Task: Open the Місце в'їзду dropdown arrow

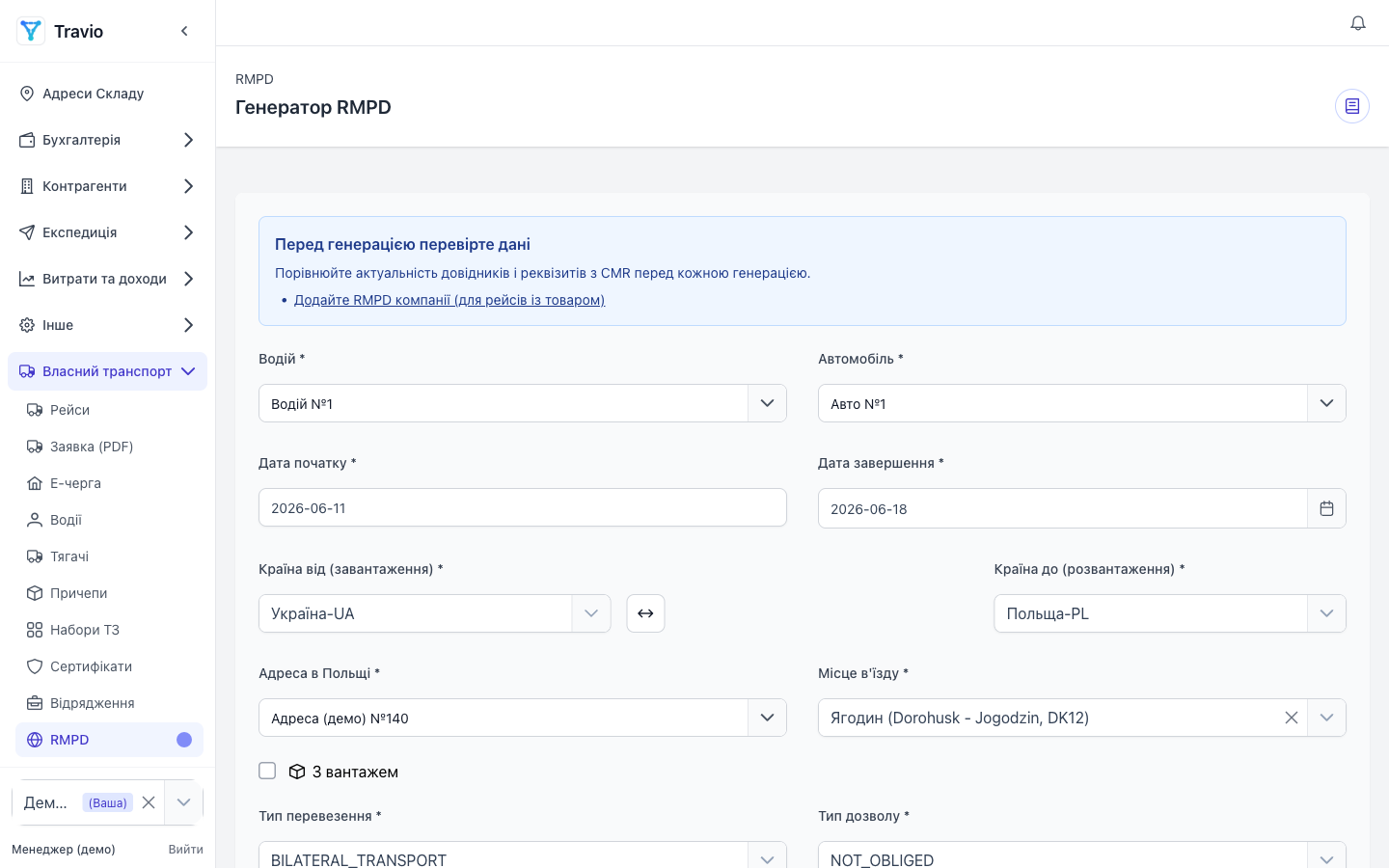Action: [1326, 718]
